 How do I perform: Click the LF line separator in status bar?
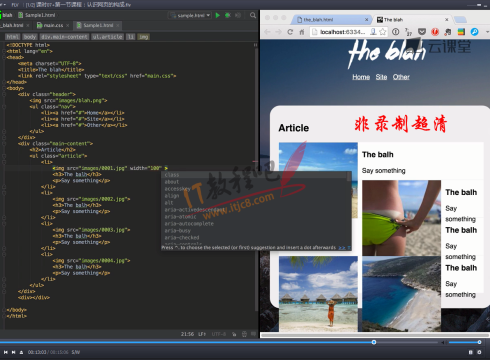[x=202, y=334]
